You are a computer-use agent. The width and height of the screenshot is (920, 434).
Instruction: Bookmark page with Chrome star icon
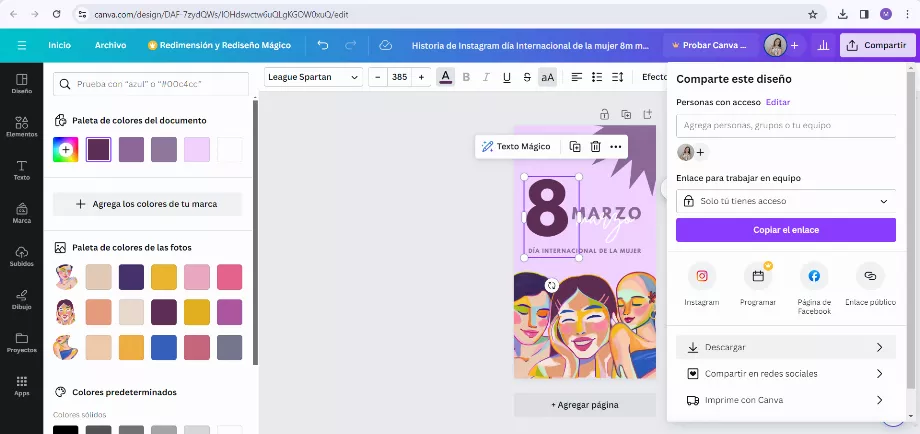tap(813, 14)
